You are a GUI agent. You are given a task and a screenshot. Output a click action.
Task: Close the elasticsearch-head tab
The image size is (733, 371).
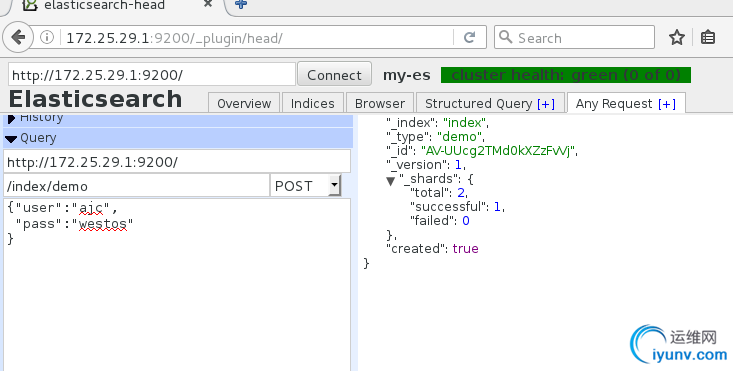point(208,4)
